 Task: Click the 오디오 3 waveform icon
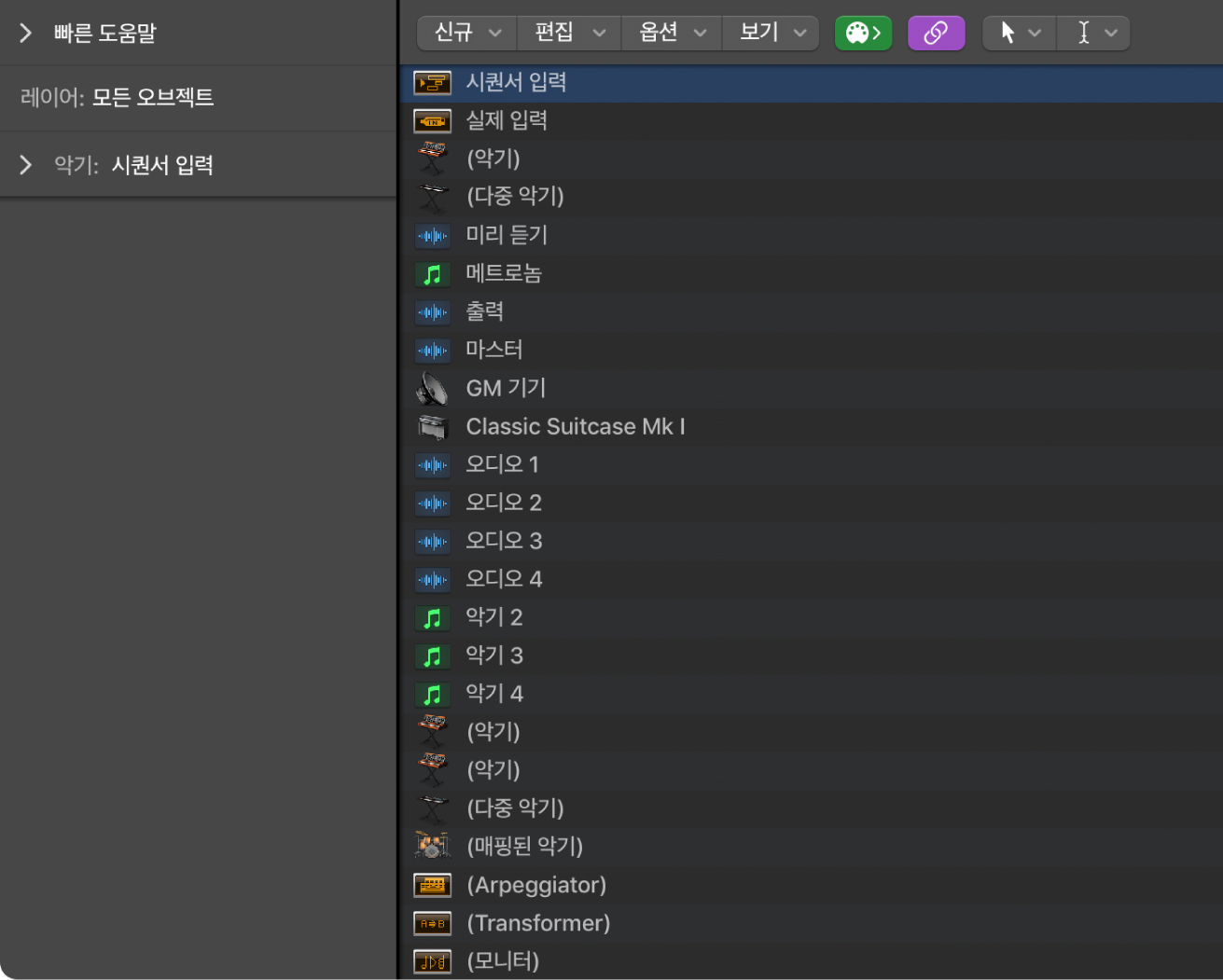tap(432, 542)
